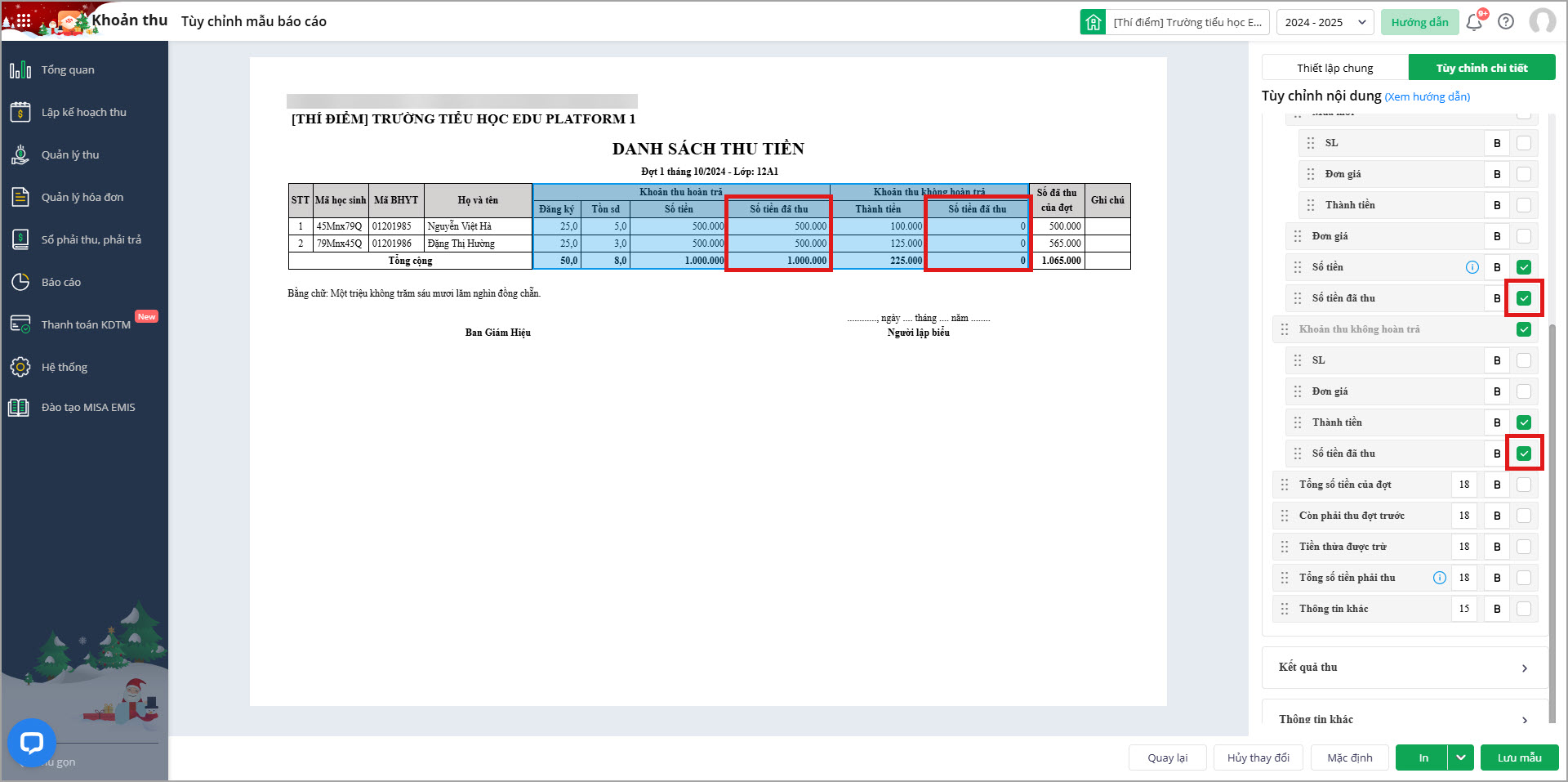1568x782 pixels.
Task: Click font size field of Tiền thừa được trừ
Action: coord(1464,547)
